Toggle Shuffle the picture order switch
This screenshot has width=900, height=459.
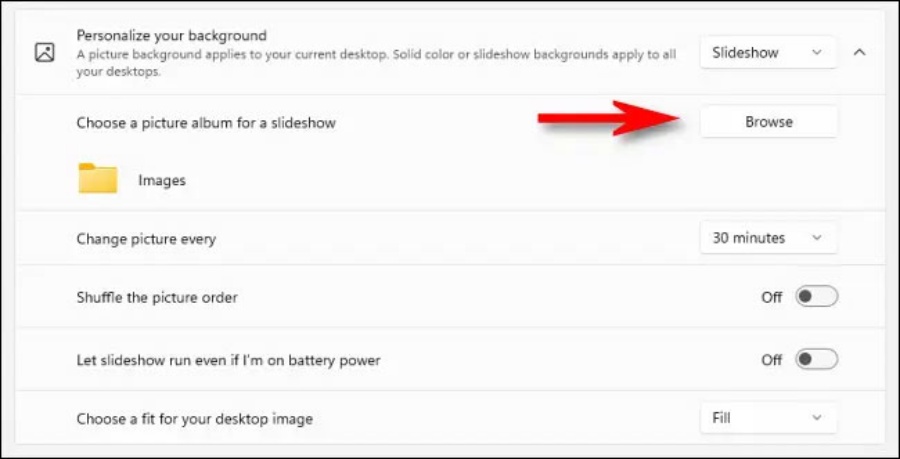tap(816, 297)
